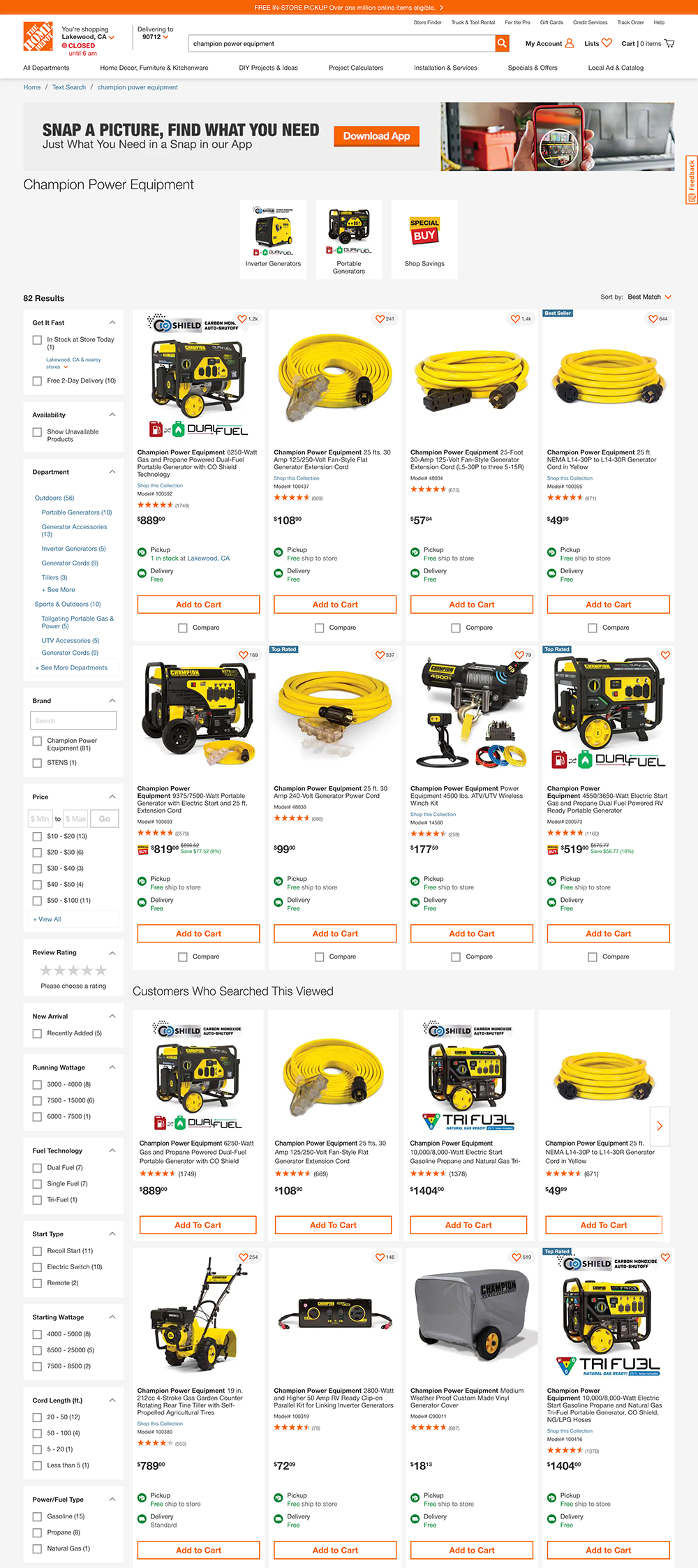
Task: Favorite the Vinyl Generator Cover heart
Action: point(517,1257)
